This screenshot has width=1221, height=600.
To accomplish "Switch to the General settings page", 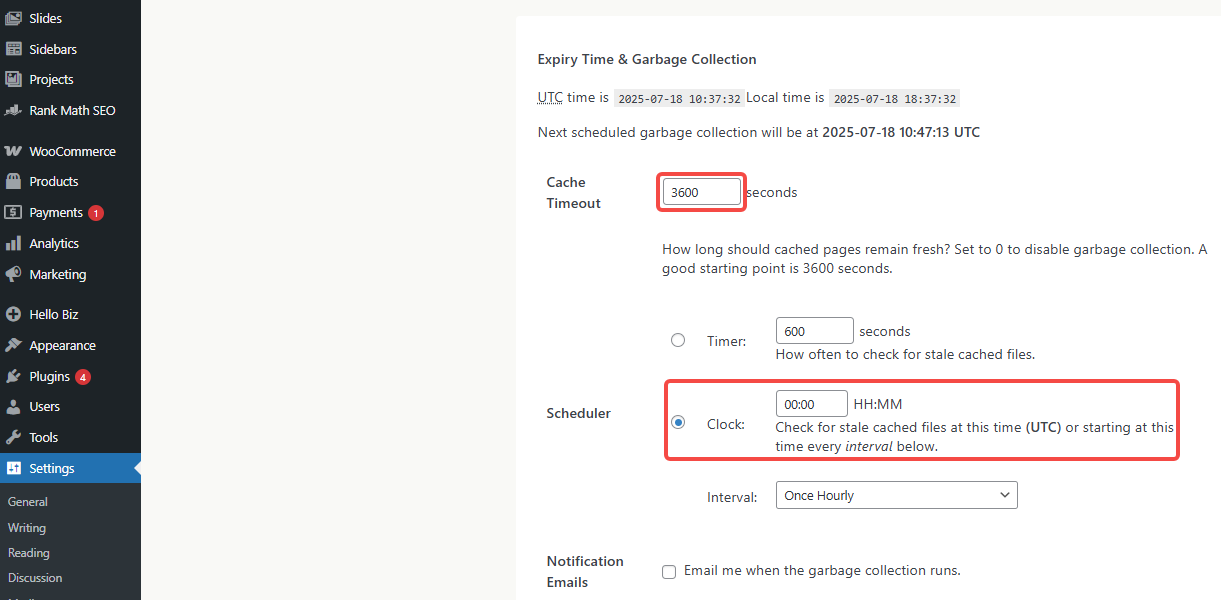I will (27, 501).
